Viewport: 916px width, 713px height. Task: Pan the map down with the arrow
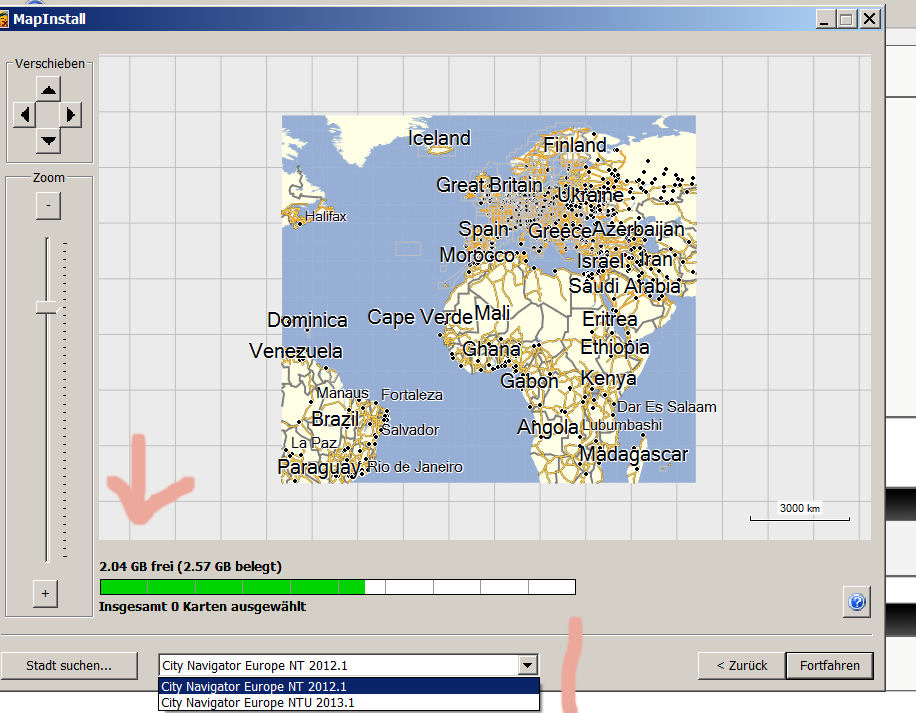point(48,139)
